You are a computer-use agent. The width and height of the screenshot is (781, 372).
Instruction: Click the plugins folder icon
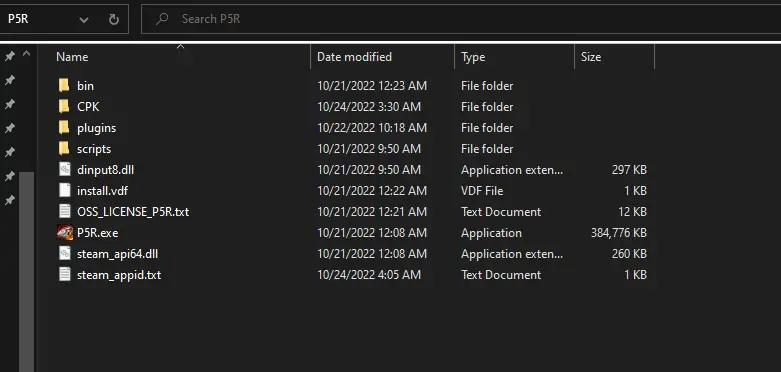[64, 127]
